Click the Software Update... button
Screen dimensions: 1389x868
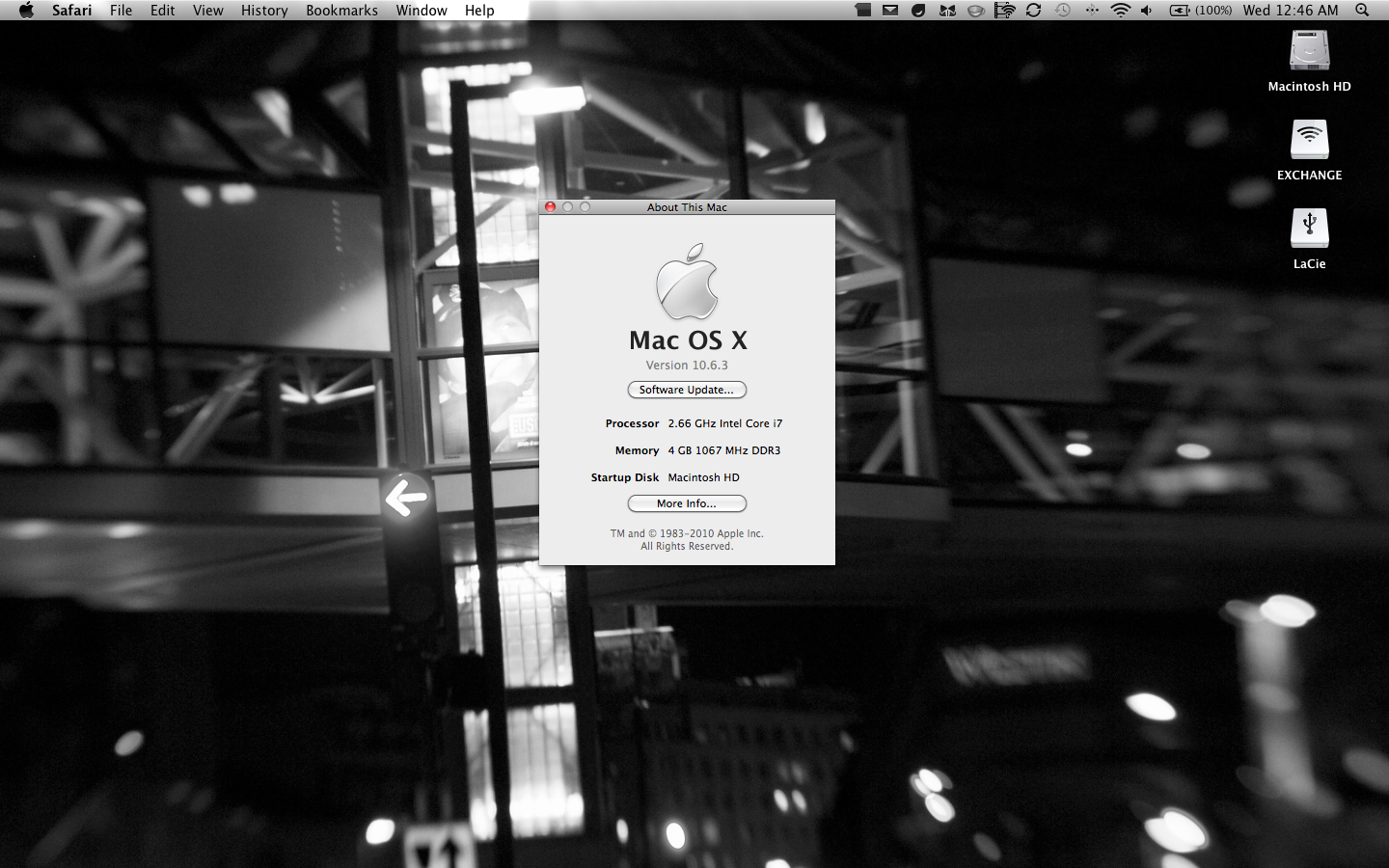pyautogui.click(x=687, y=390)
